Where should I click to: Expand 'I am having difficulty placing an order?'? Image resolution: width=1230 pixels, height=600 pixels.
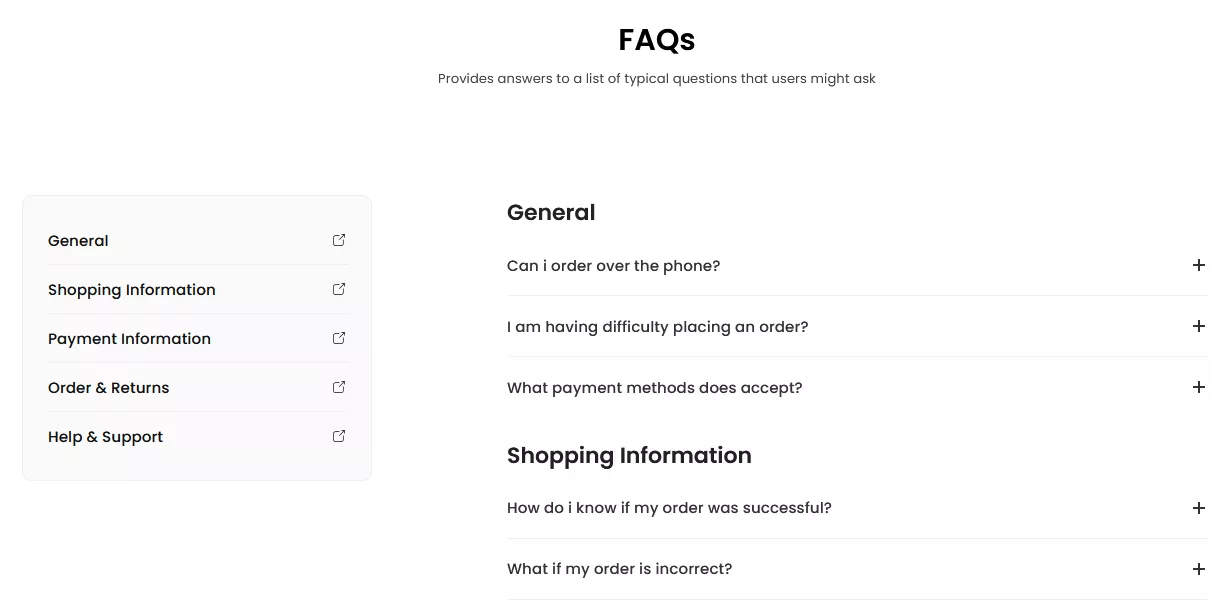tap(657, 326)
